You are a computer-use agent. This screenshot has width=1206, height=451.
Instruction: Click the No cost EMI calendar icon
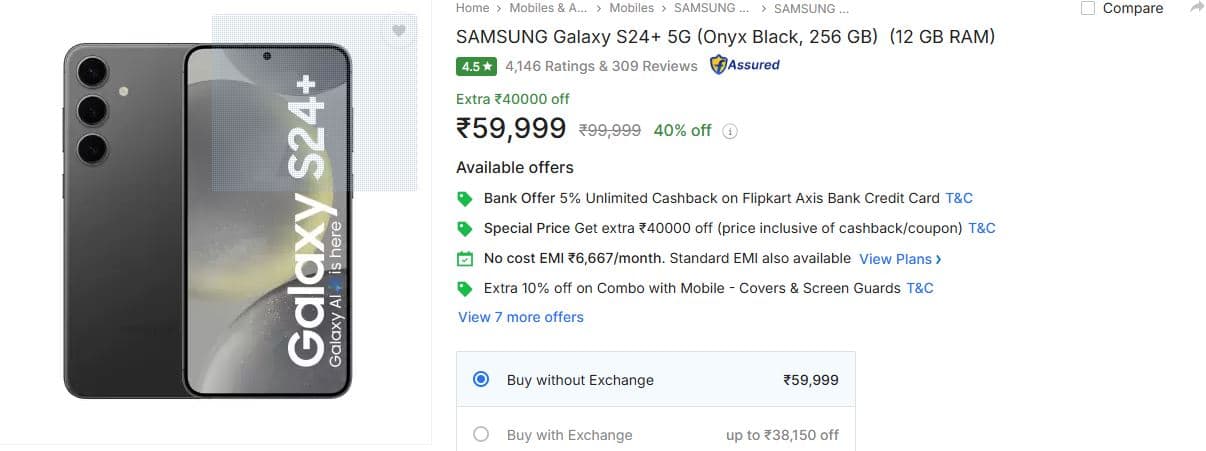(x=464, y=259)
